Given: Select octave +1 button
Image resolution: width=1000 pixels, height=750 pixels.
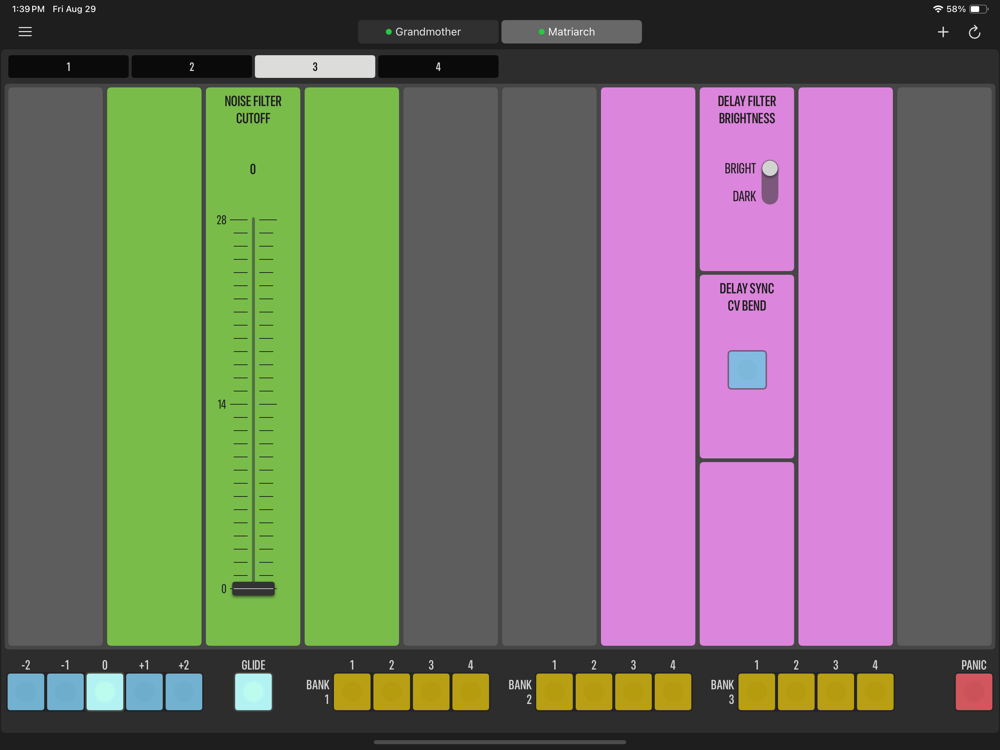Looking at the screenshot, I should pyautogui.click(x=144, y=692).
